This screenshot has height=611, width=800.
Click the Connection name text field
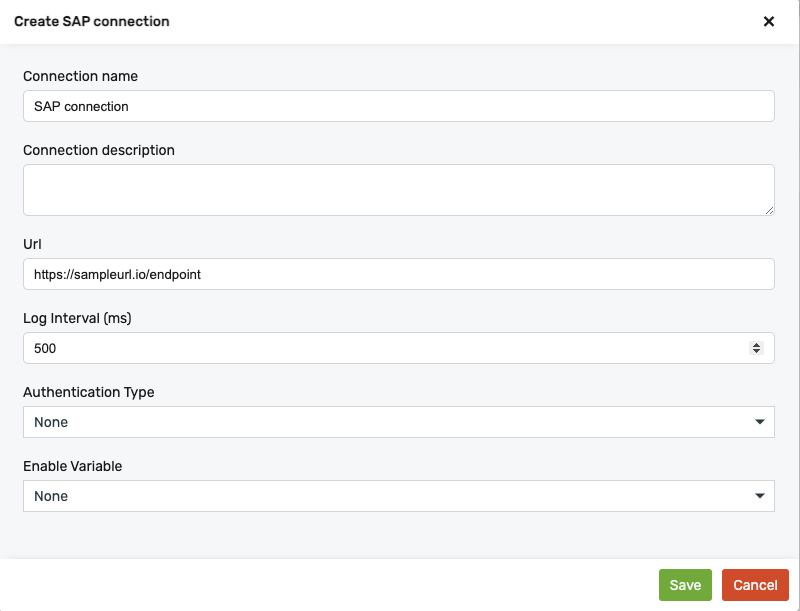click(398, 106)
